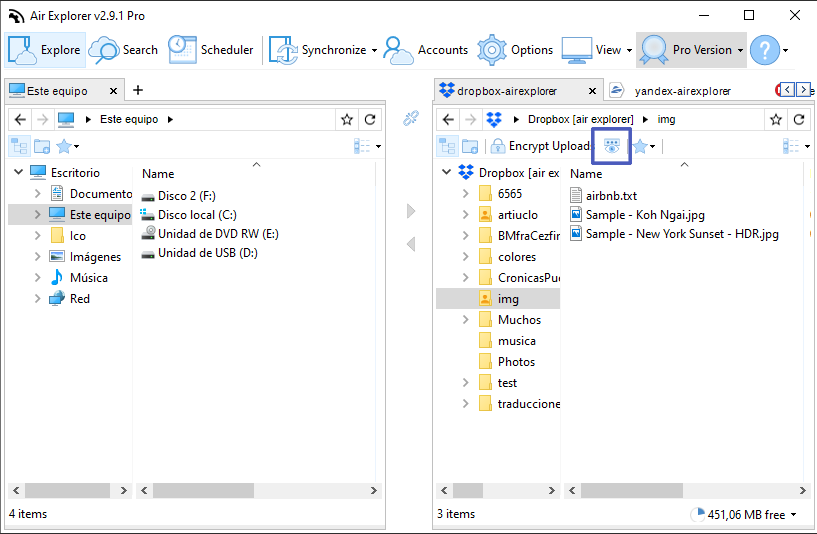The width and height of the screenshot is (817, 534).
Task: Click Dropbox [air explorer] breadcrumb
Action: click(580, 119)
